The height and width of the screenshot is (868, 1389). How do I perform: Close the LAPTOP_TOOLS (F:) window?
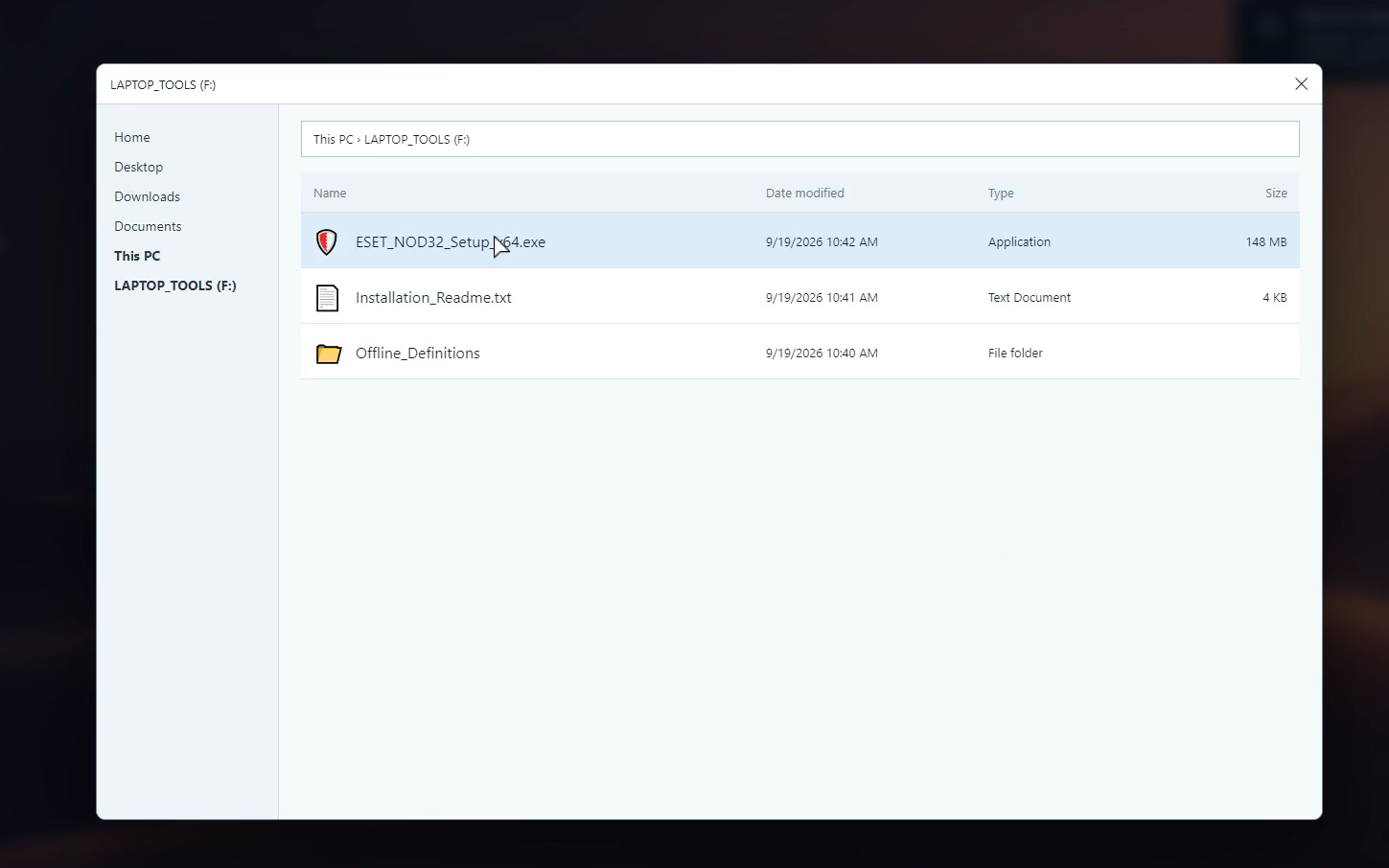point(1301,84)
